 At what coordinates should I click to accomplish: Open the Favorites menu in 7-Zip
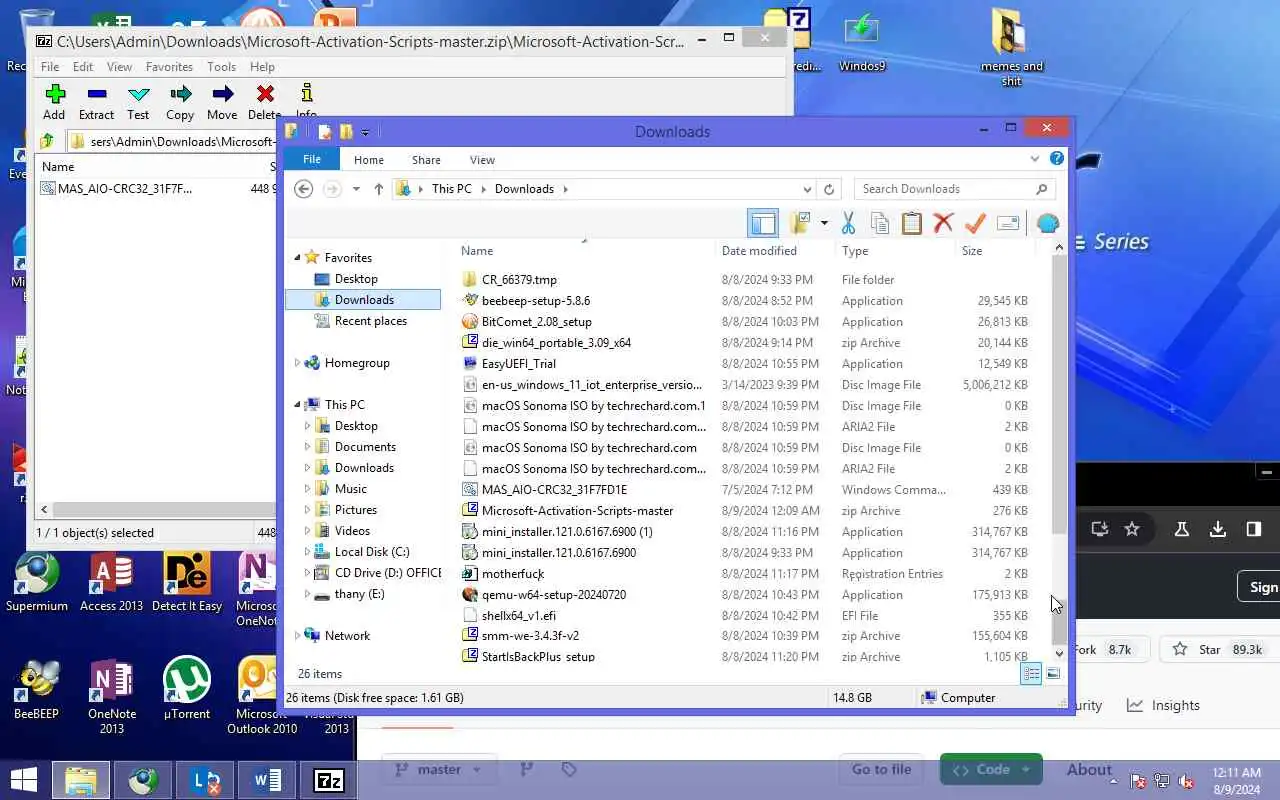169,67
